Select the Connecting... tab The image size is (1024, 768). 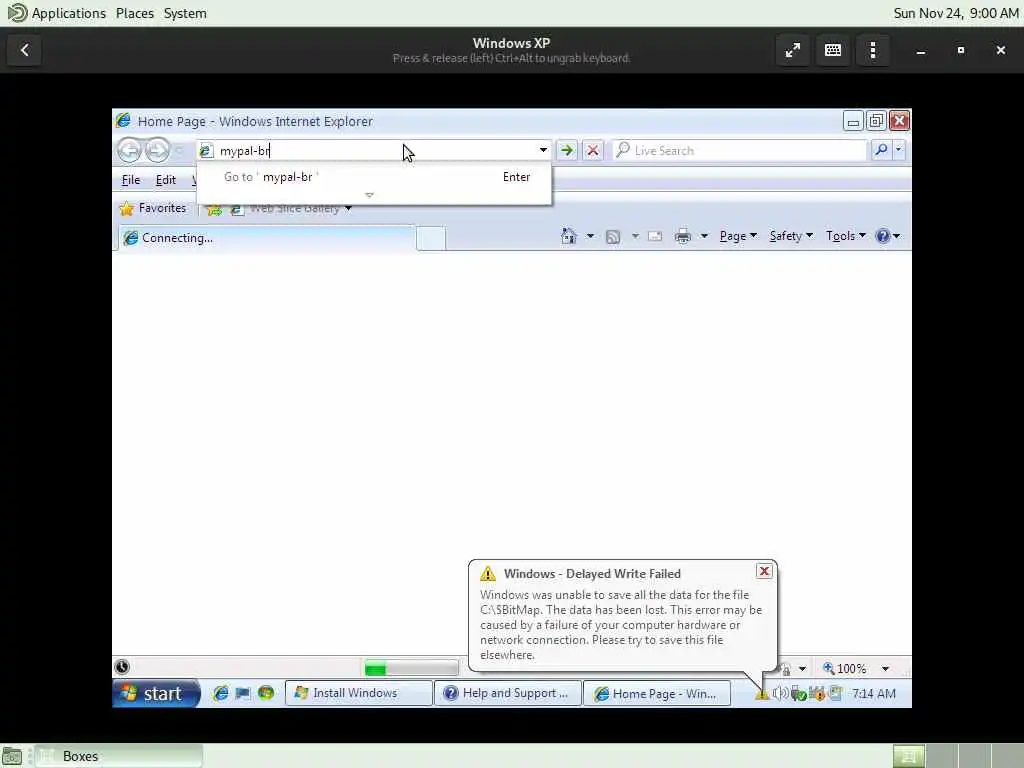tap(266, 238)
